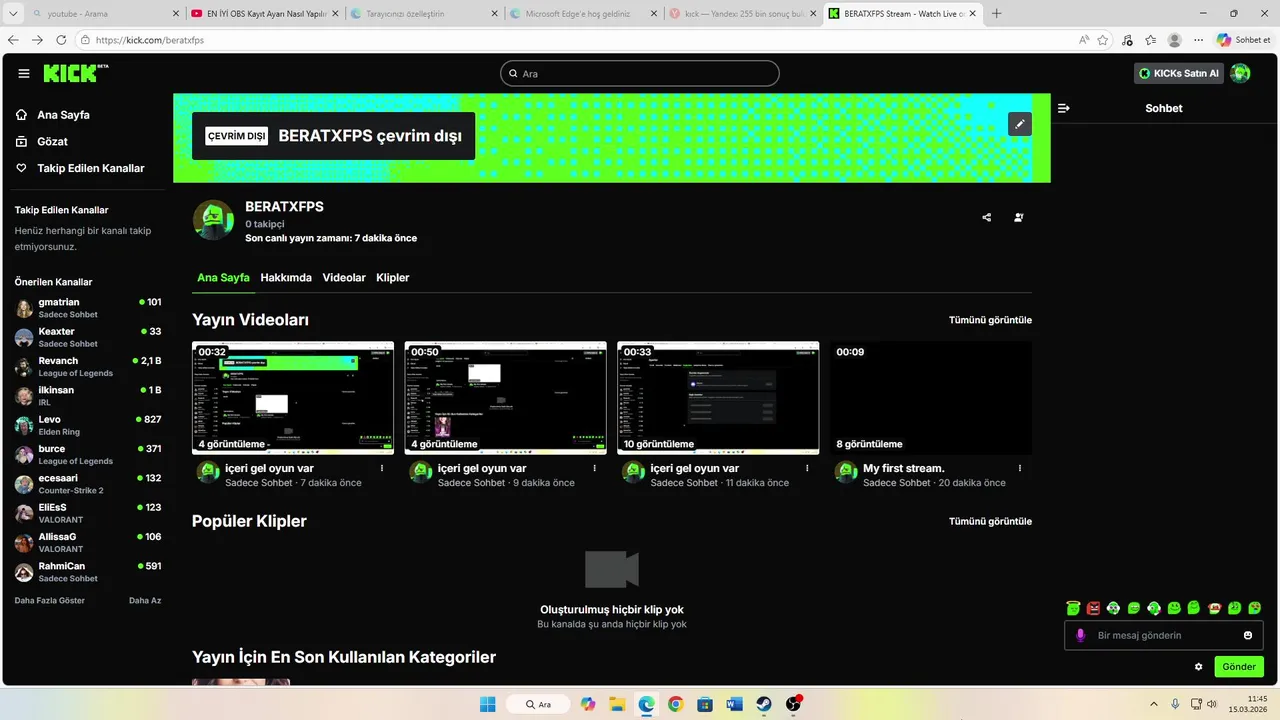1280x720 pixels.
Task: Open the Windows Start menu
Action: (488, 704)
